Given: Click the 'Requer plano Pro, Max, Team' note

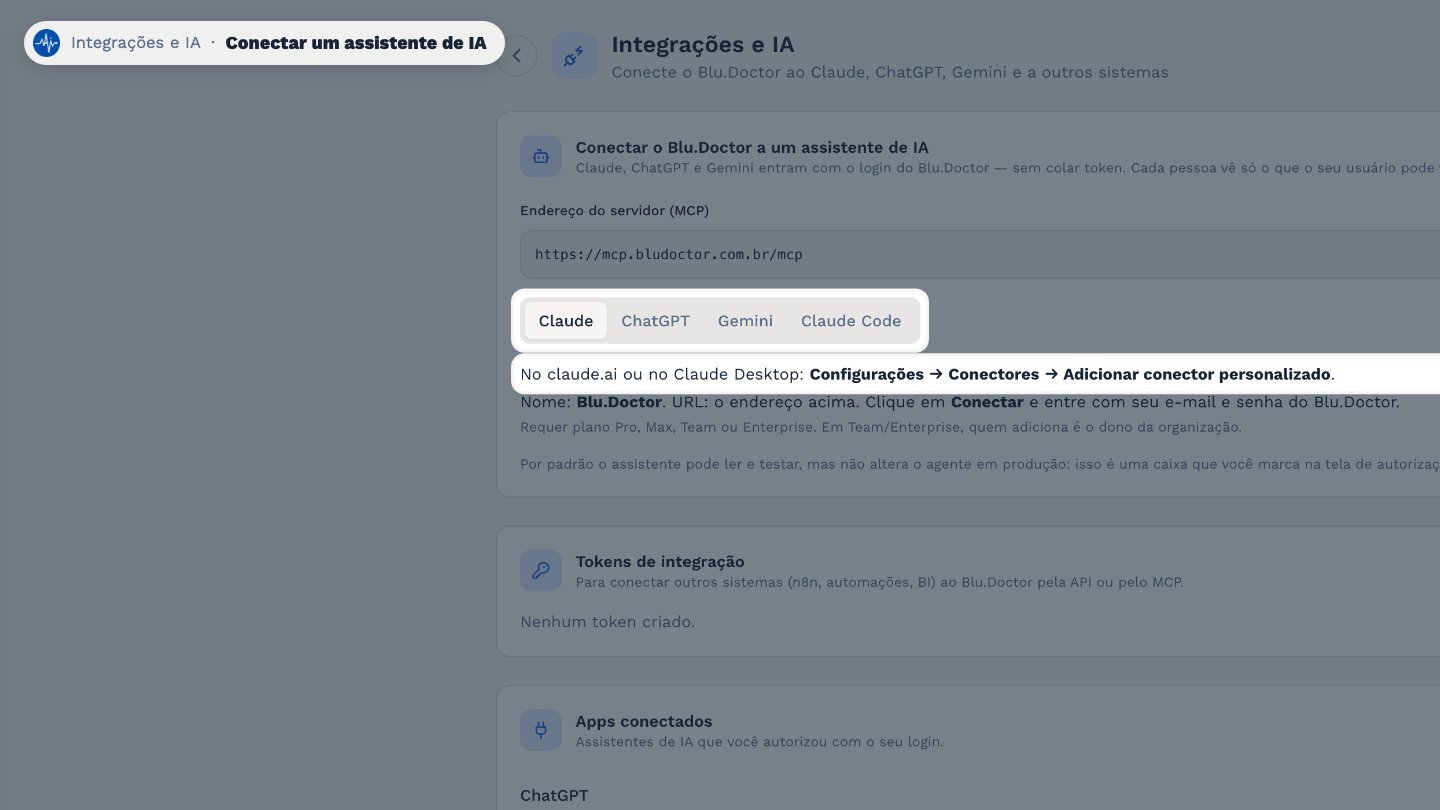Looking at the screenshot, I should click(x=881, y=428).
